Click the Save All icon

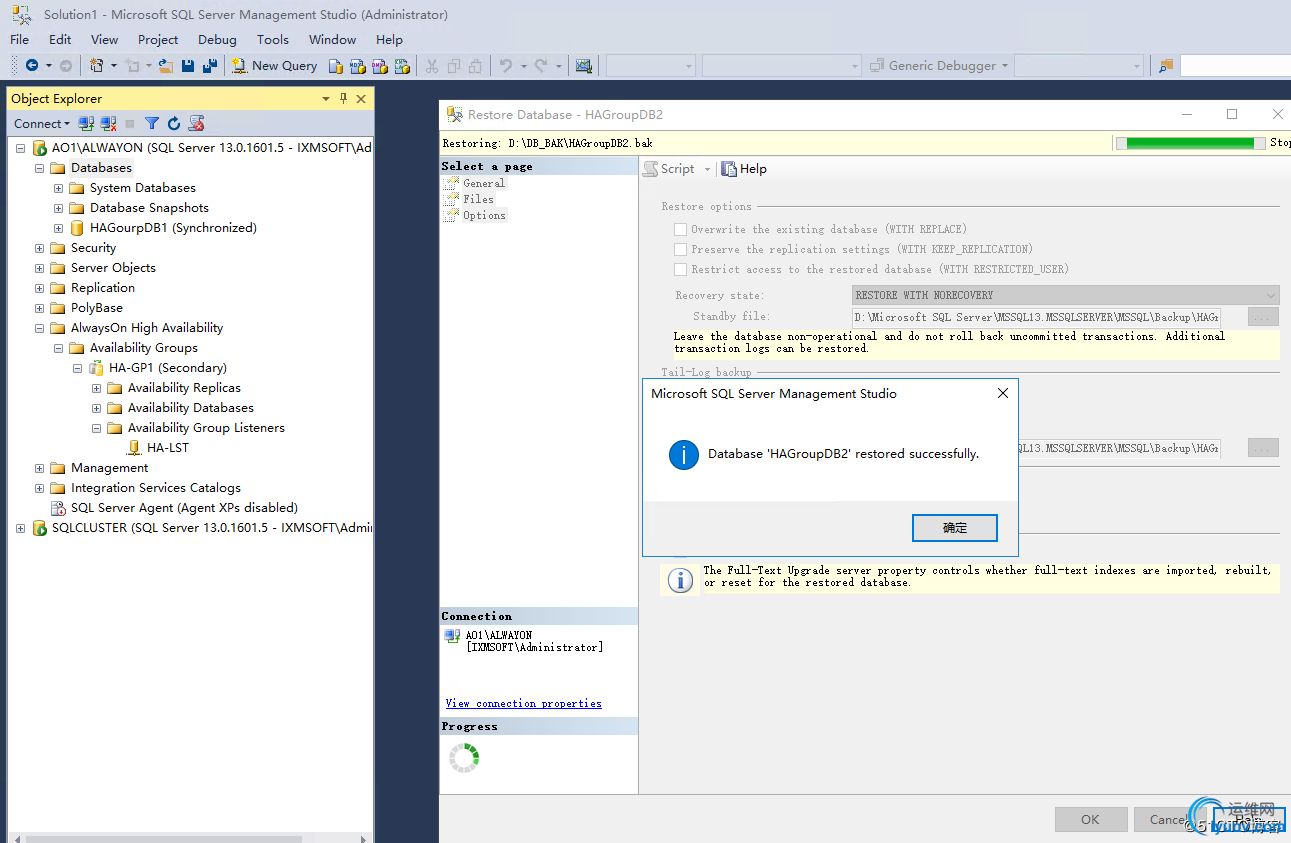click(209, 65)
